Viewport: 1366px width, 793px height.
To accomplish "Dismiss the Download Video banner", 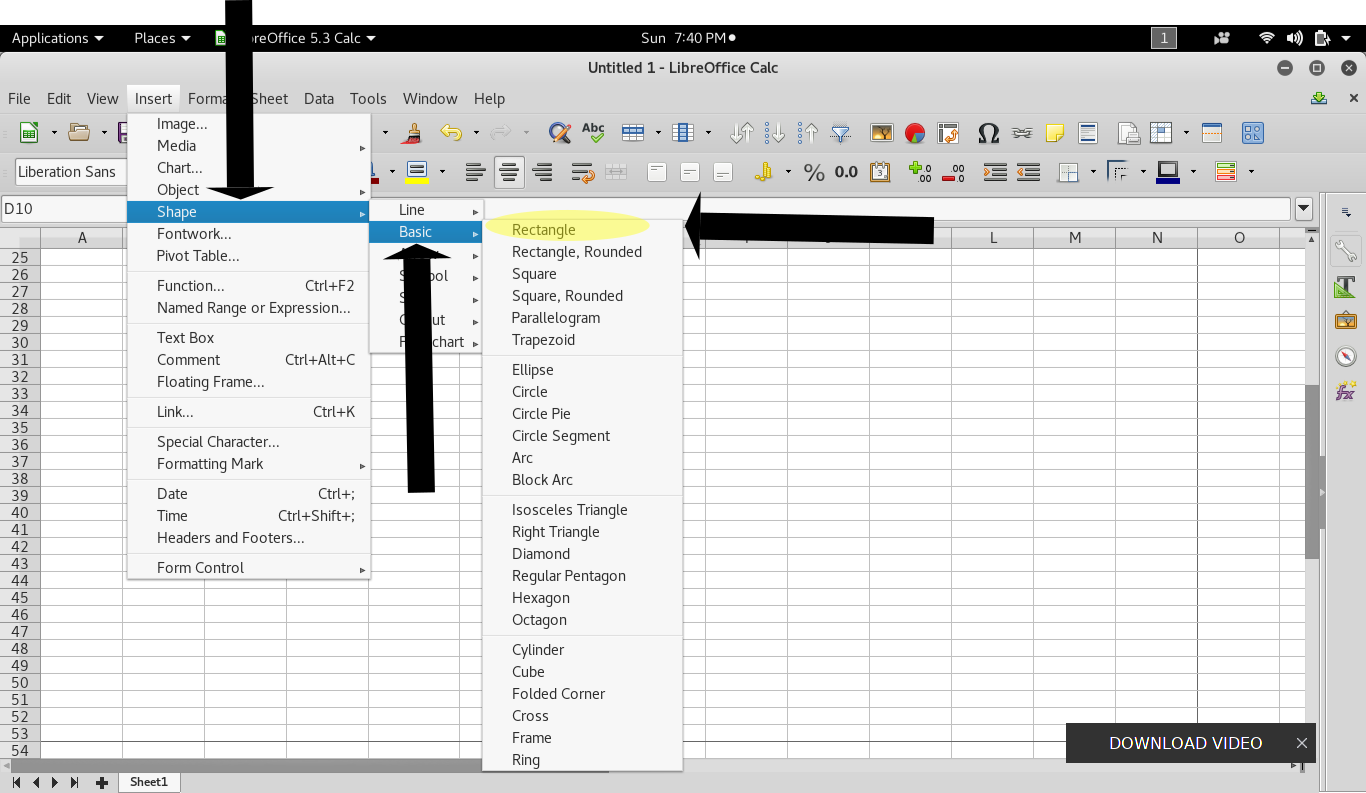I will (1302, 743).
